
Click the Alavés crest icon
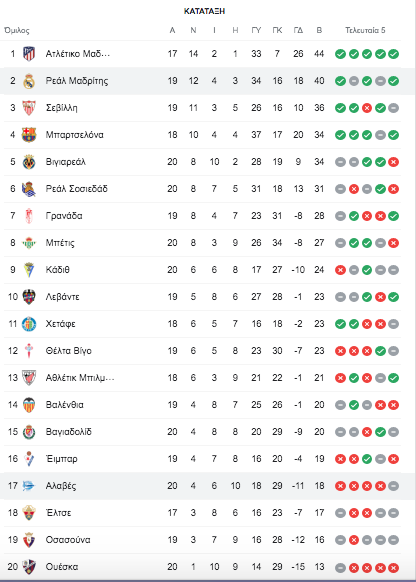click(29, 486)
